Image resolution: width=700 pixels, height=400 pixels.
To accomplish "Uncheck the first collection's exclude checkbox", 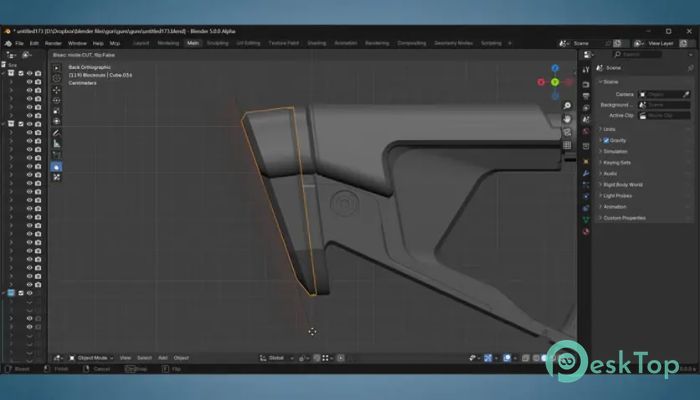I will click(21, 73).
